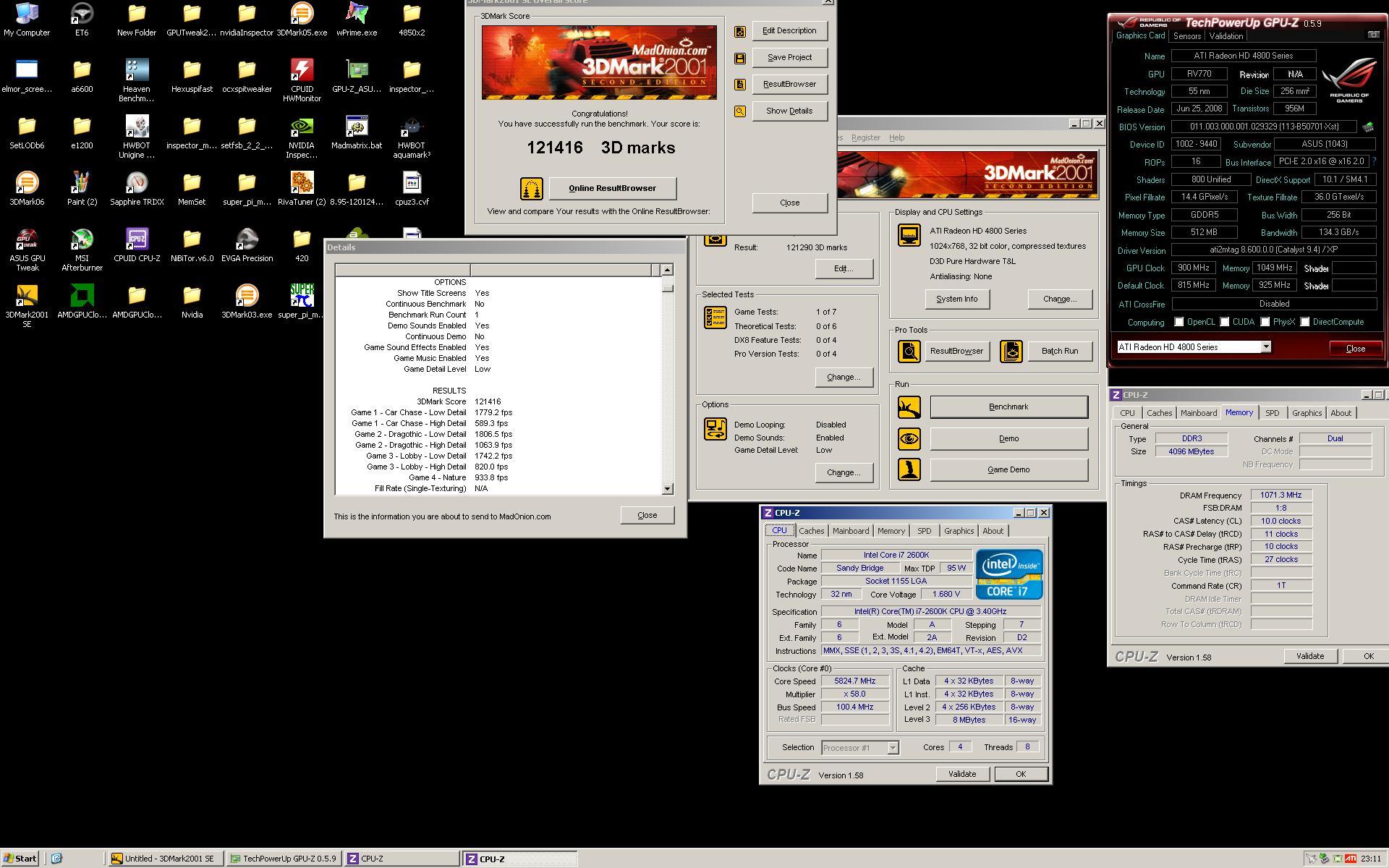
Task: Click scroll-down arrow in Details list
Action: 667,489
